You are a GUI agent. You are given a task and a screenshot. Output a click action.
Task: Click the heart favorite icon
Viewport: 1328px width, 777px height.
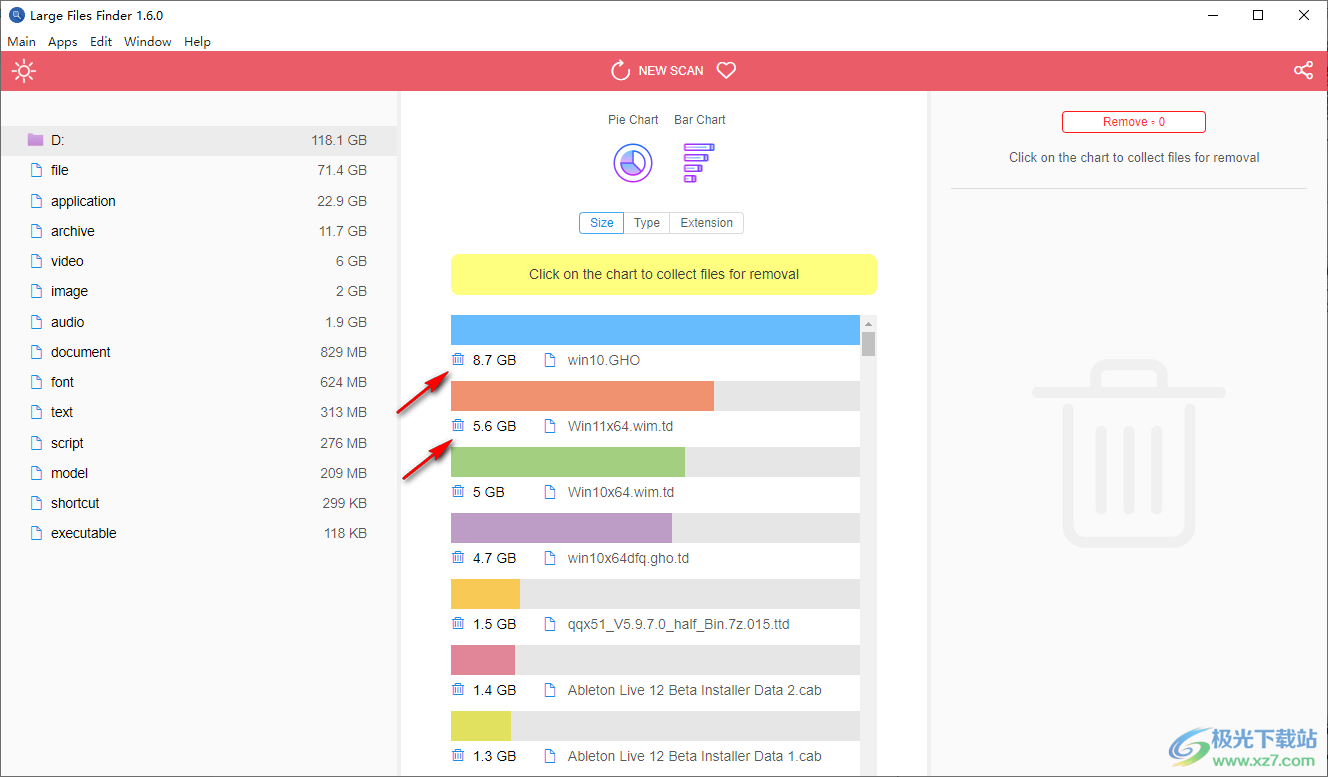tap(727, 70)
